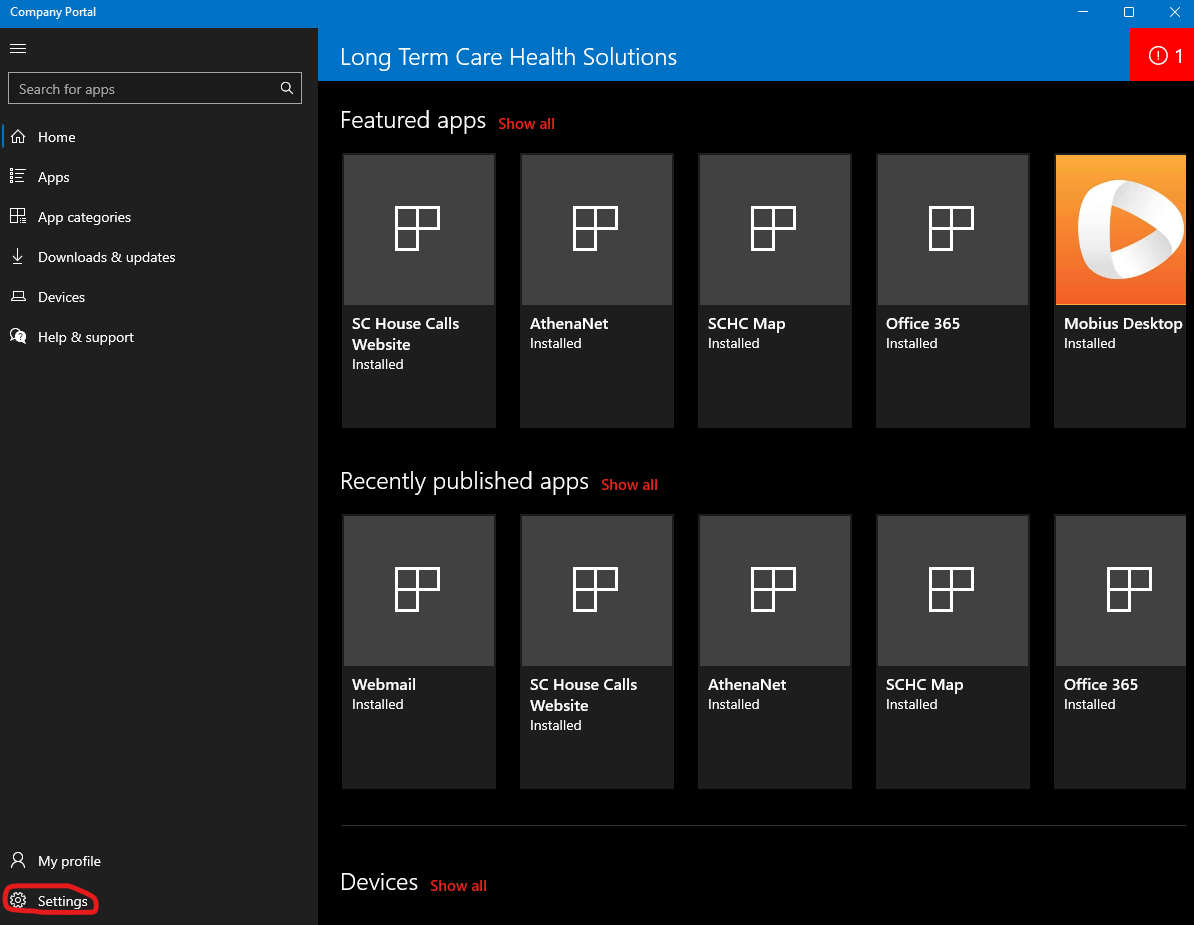Open featured AthenaNet app tile icon

pyautogui.click(x=597, y=229)
